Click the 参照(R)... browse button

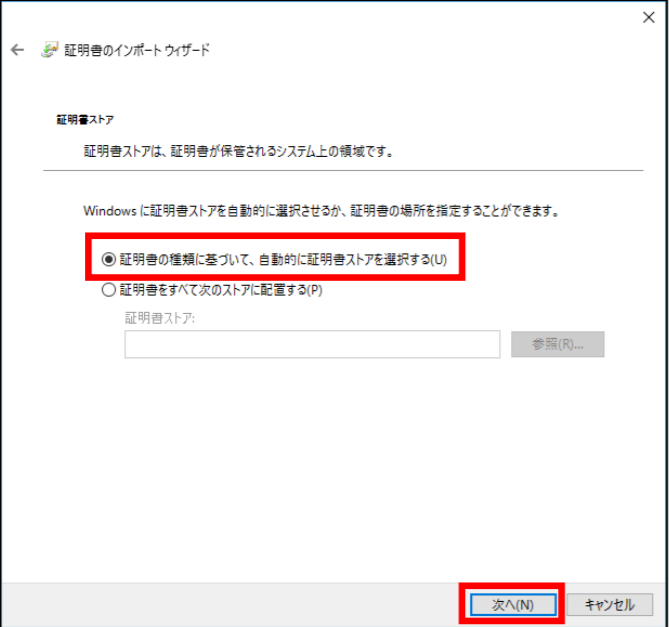(558, 344)
